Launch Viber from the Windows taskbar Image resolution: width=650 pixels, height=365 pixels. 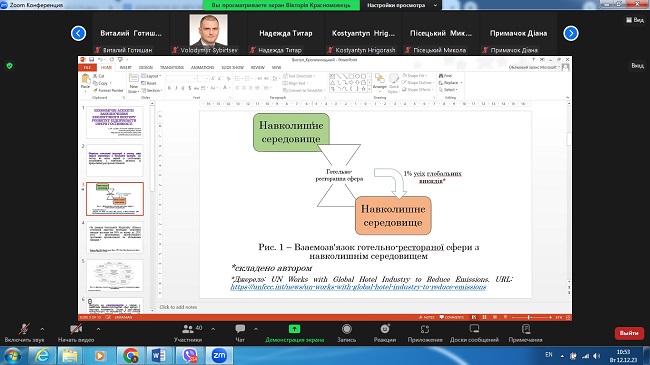coord(189,355)
